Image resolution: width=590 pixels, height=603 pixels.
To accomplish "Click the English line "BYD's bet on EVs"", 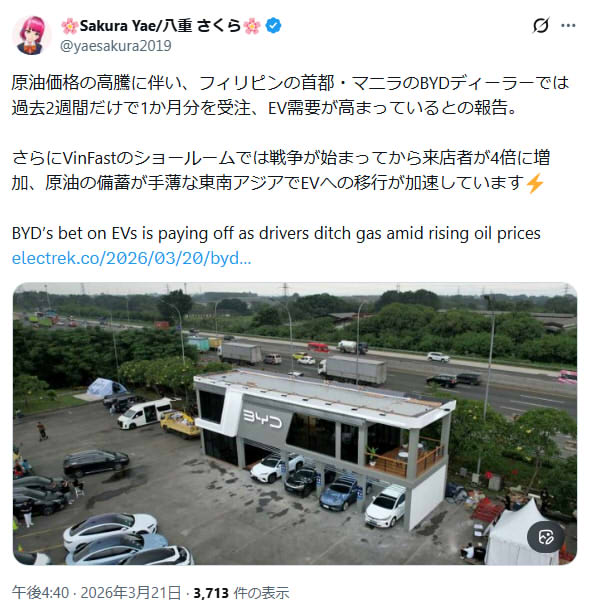I will coord(276,233).
